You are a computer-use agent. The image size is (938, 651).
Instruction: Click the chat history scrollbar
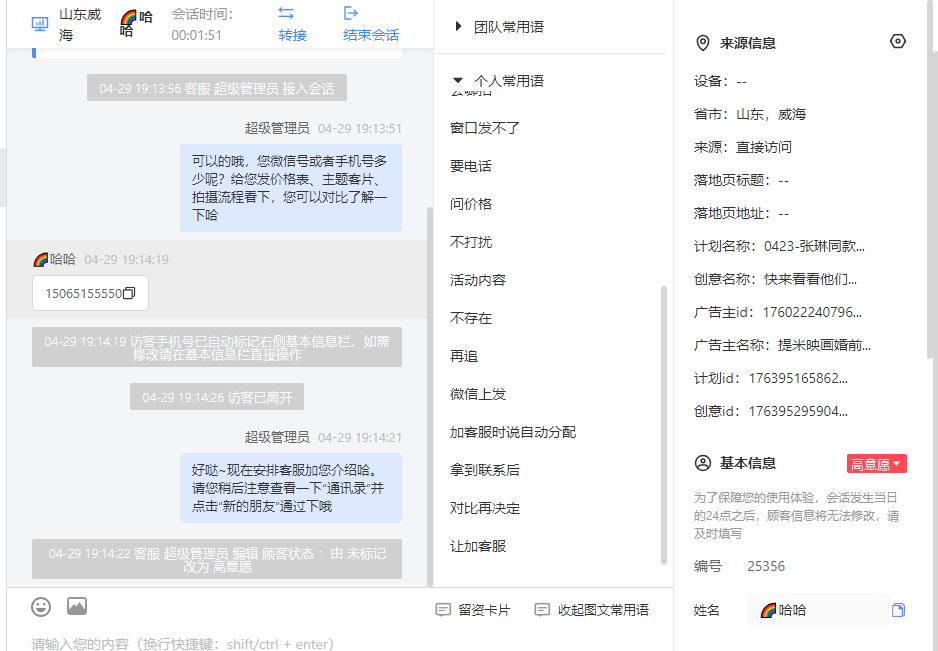pos(430,397)
